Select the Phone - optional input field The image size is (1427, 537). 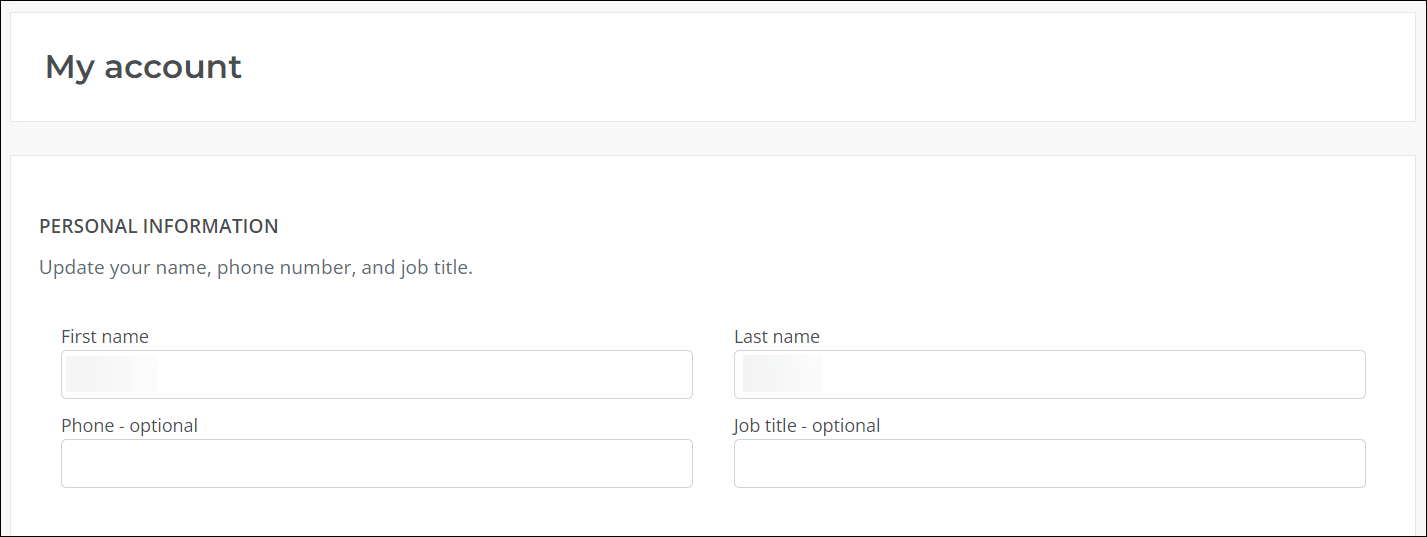tap(376, 463)
